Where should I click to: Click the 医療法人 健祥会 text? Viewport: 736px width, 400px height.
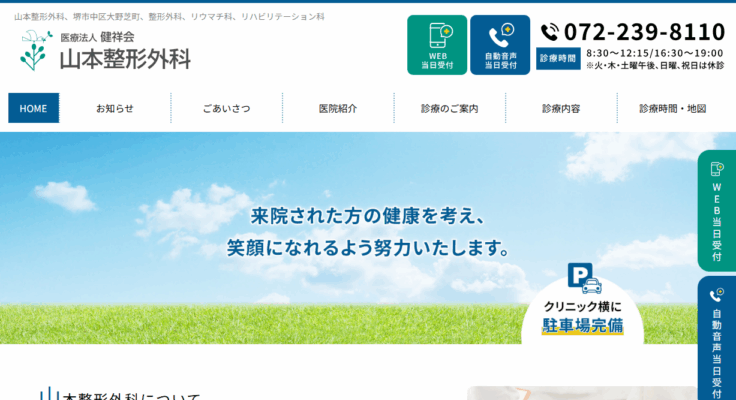tap(98, 37)
